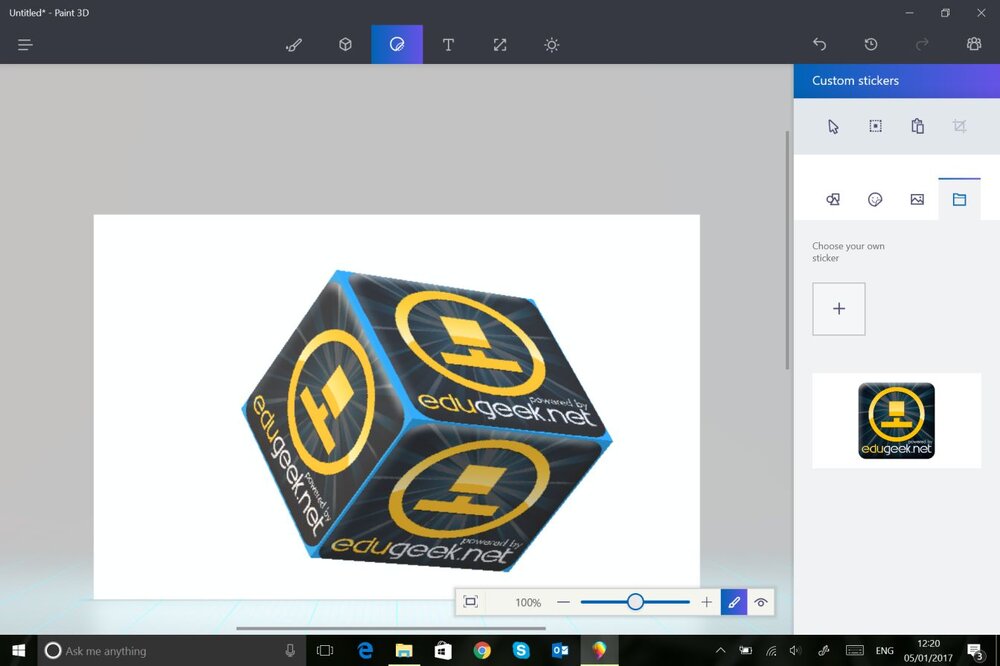Open the History clock icon
Screen dimensions: 1000x666
[x=871, y=44]
